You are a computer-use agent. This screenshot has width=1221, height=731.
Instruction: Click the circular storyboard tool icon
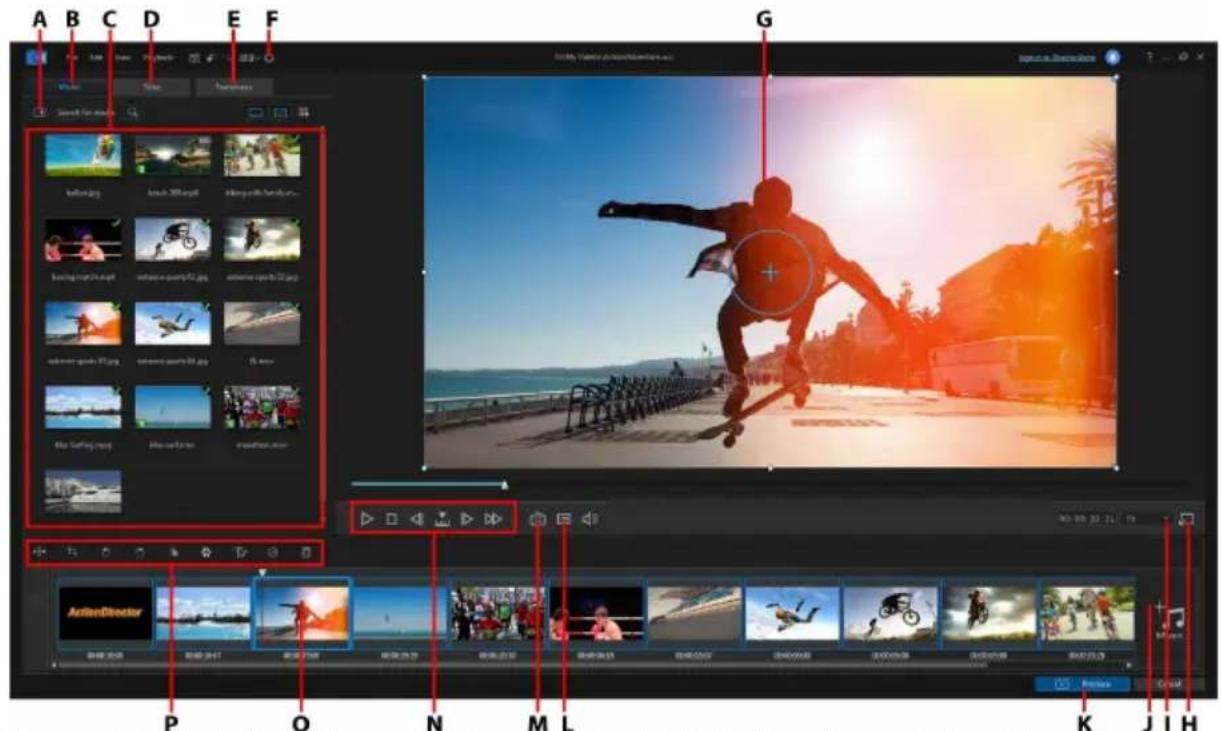point(272,551)
